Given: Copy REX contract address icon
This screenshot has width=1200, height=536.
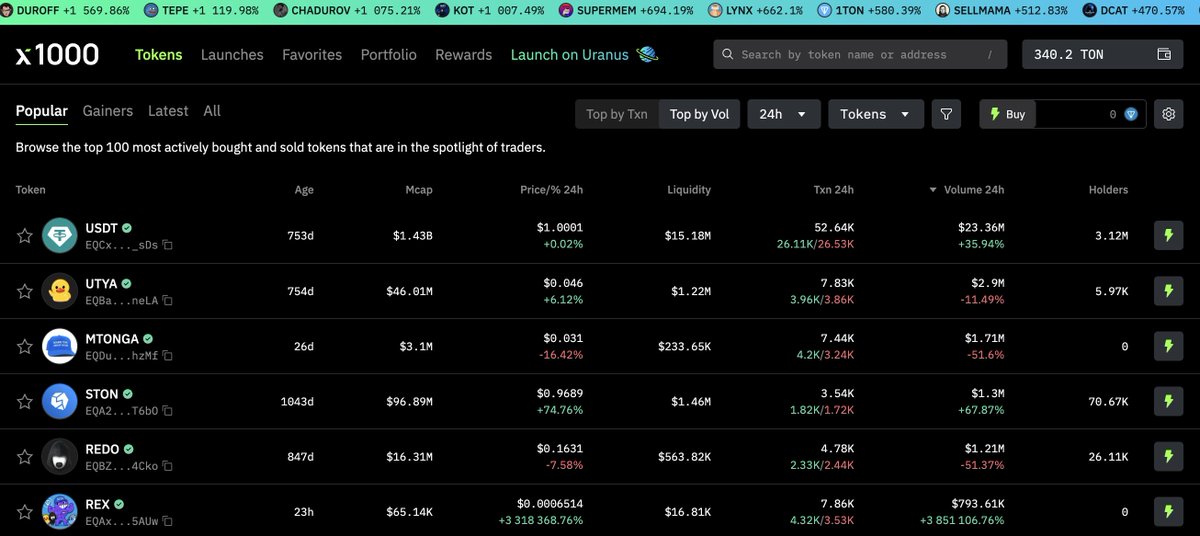Looking at the screenshot, I should point(168,522).
